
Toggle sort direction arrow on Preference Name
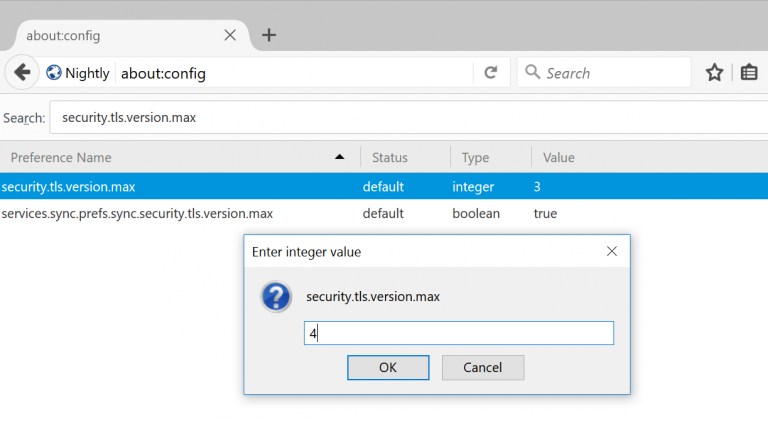click(339, 157)
